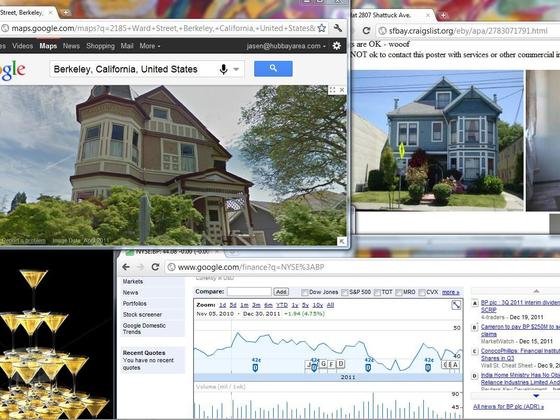Set chart zoom to 1m
Image resolution: width=560 pixels, height=420 pixels.
click(x=244, y=305)
